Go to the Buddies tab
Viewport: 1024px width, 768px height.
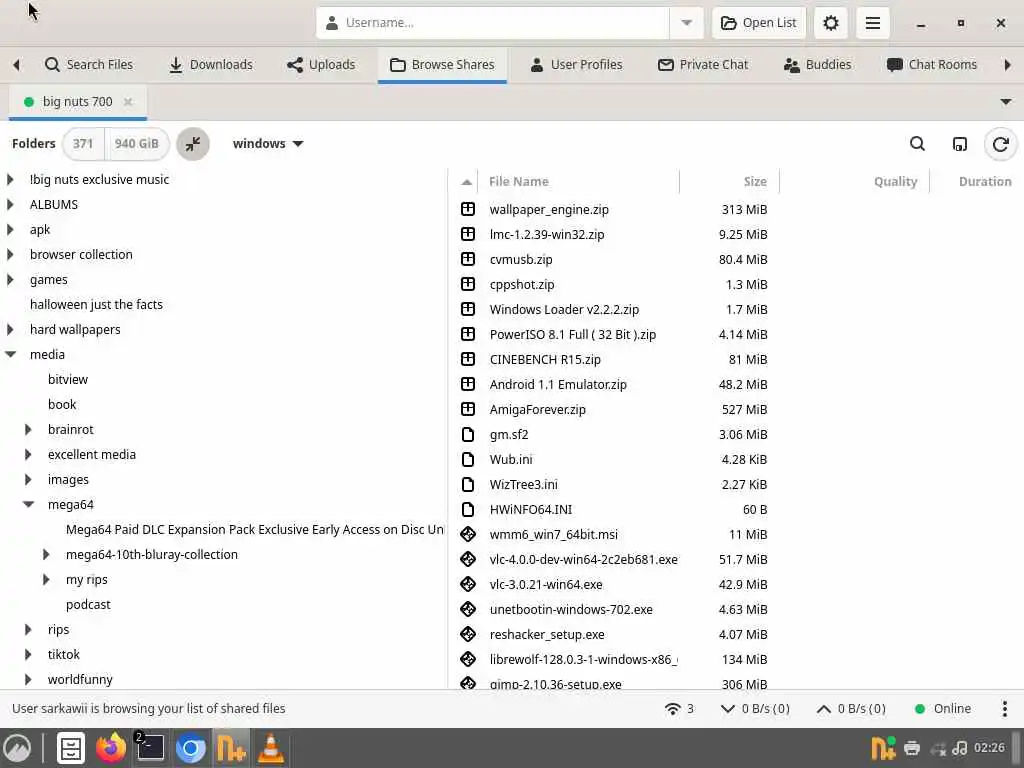point(818,65)
